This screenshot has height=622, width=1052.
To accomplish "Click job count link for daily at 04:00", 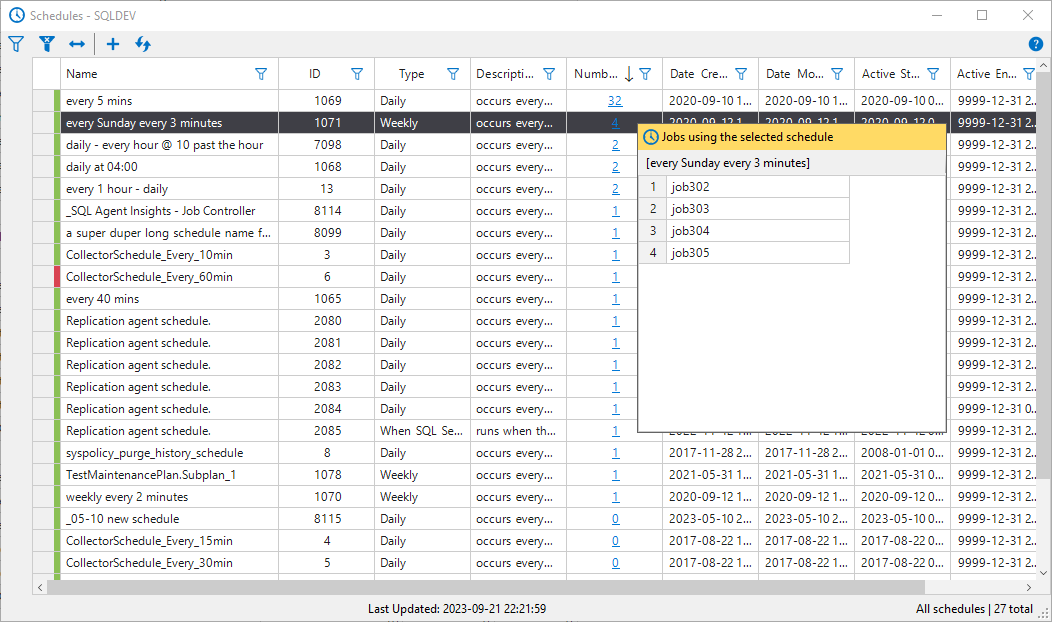I will 615,167.
